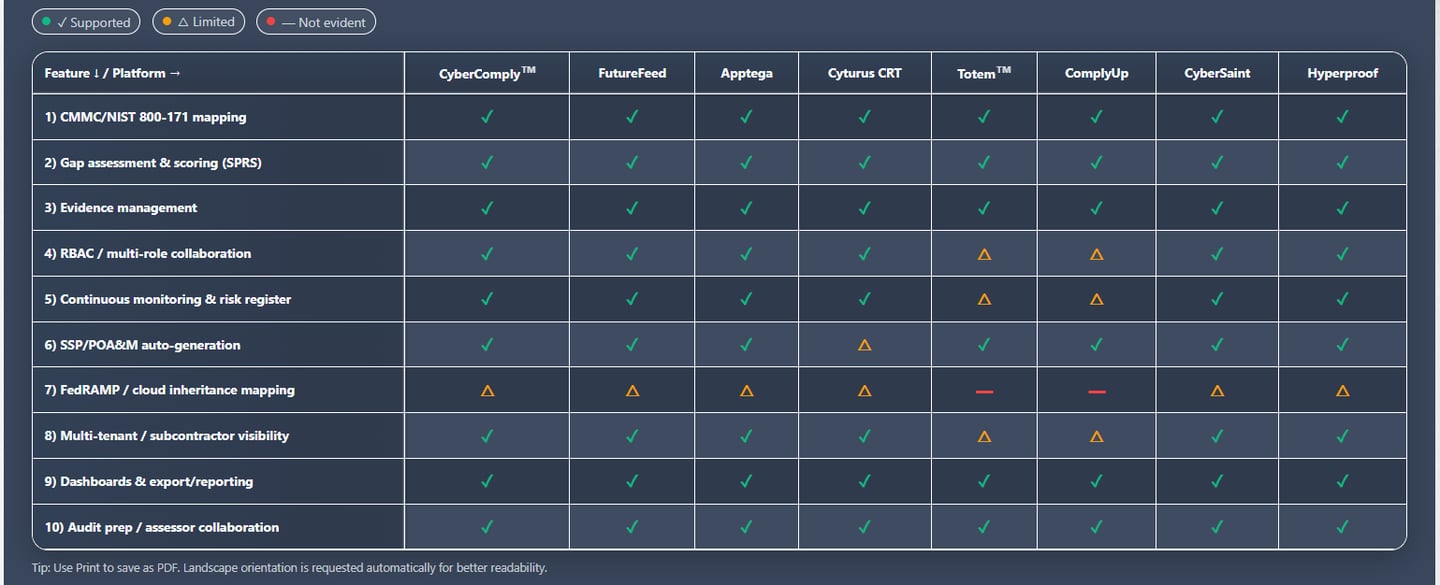Click Totem's triangle in Multi-tenant row
1440x585 pixels.
tap(984, 436)
